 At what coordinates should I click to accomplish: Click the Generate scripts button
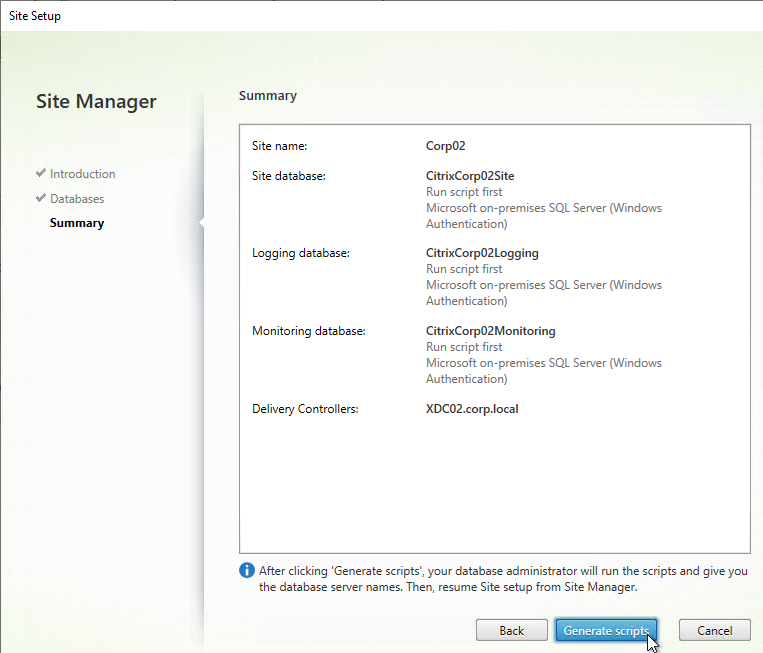click(x=606, y=630)
